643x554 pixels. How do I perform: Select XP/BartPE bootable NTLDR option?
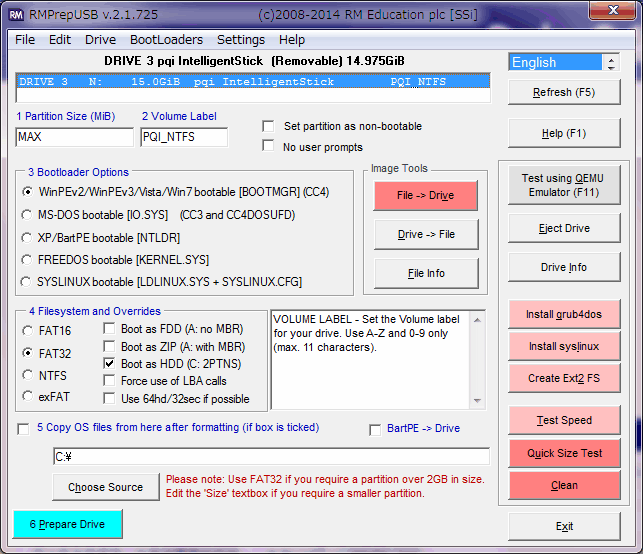(x=27, y=238)
